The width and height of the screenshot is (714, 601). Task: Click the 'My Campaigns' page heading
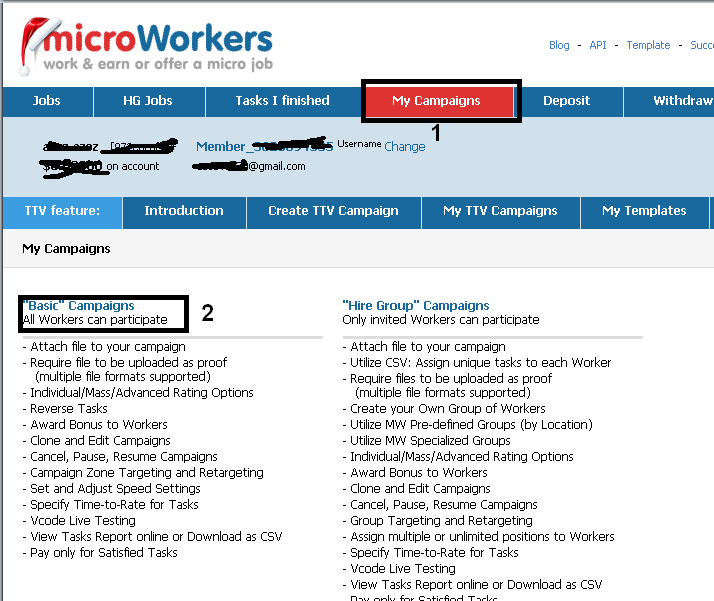click(66, 249)
